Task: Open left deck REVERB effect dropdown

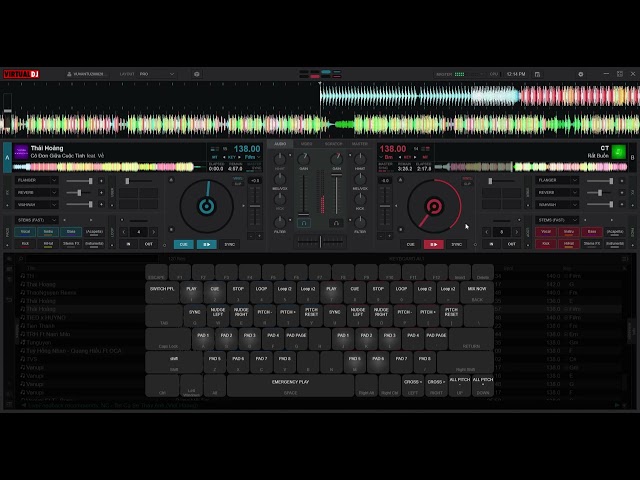Action: coord(36,193)
